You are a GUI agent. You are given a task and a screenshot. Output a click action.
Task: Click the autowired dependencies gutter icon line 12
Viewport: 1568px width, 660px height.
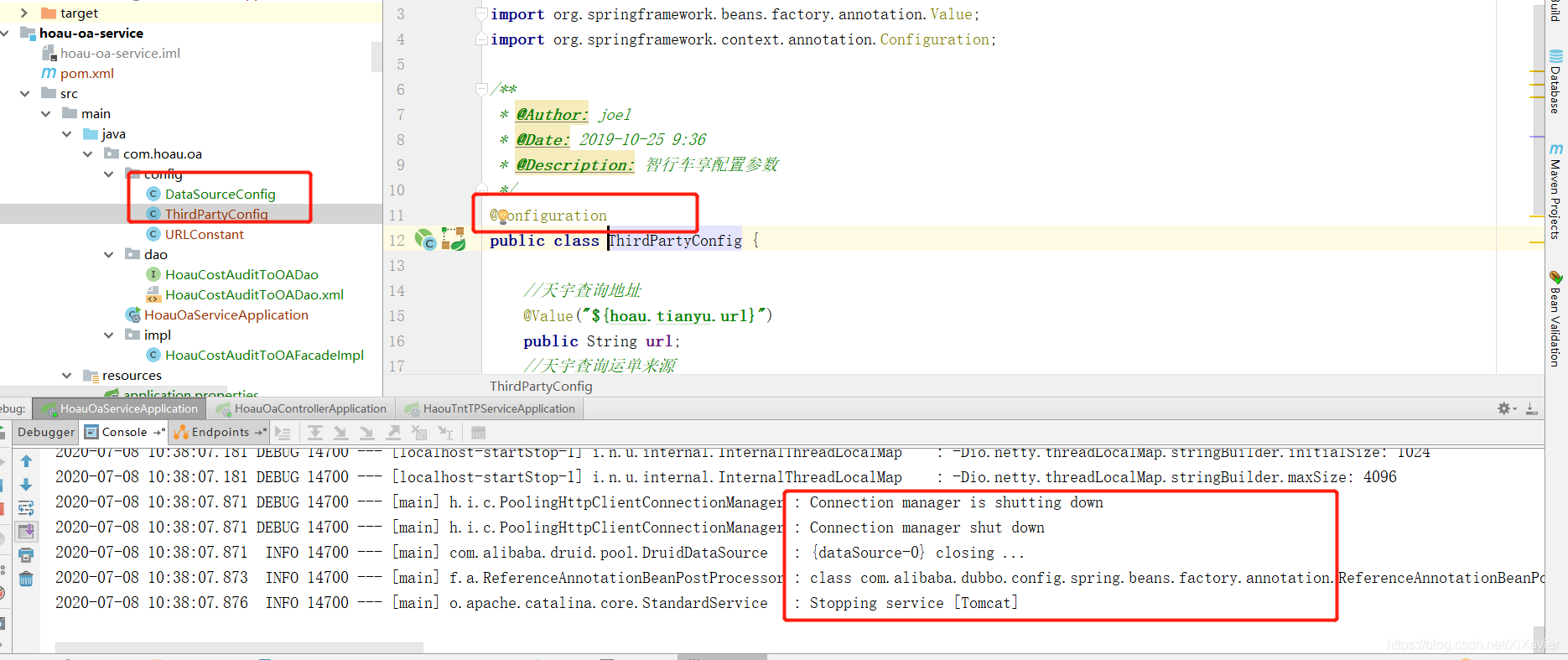454,240
